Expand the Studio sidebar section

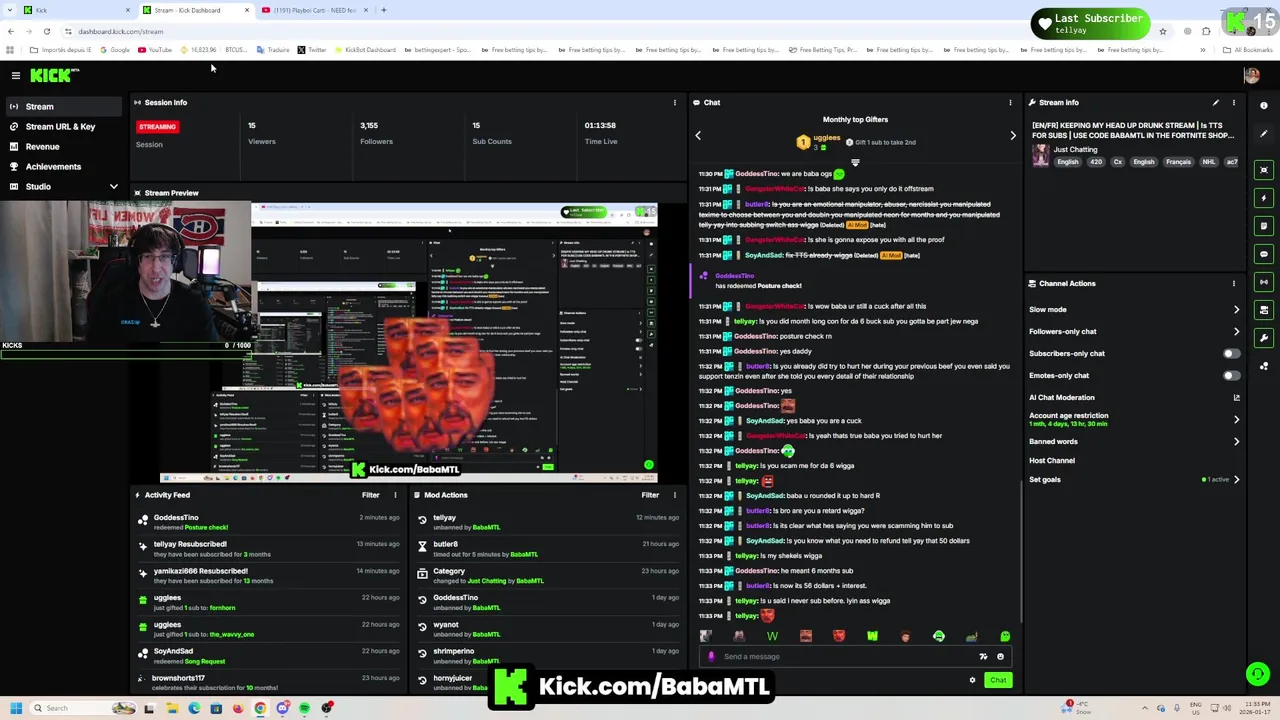[x=113, y=187]
